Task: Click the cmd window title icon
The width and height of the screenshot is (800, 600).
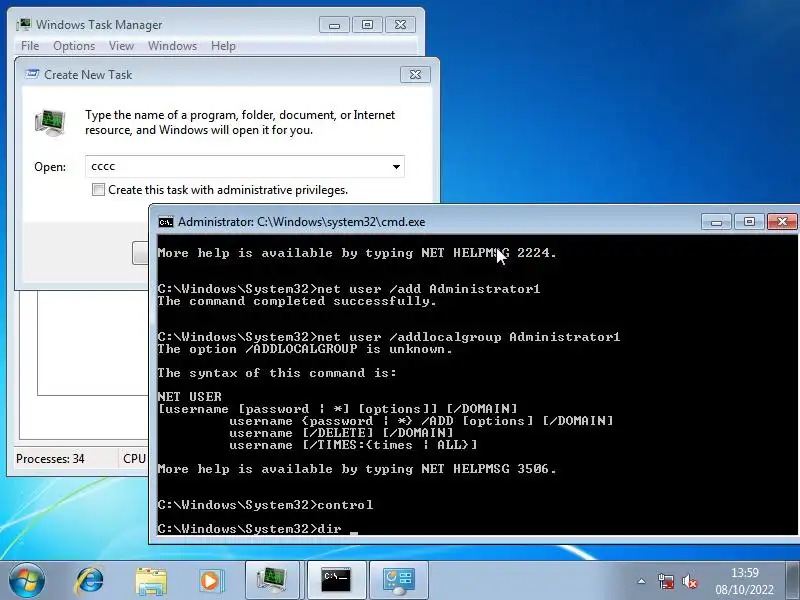Action: 166,222
